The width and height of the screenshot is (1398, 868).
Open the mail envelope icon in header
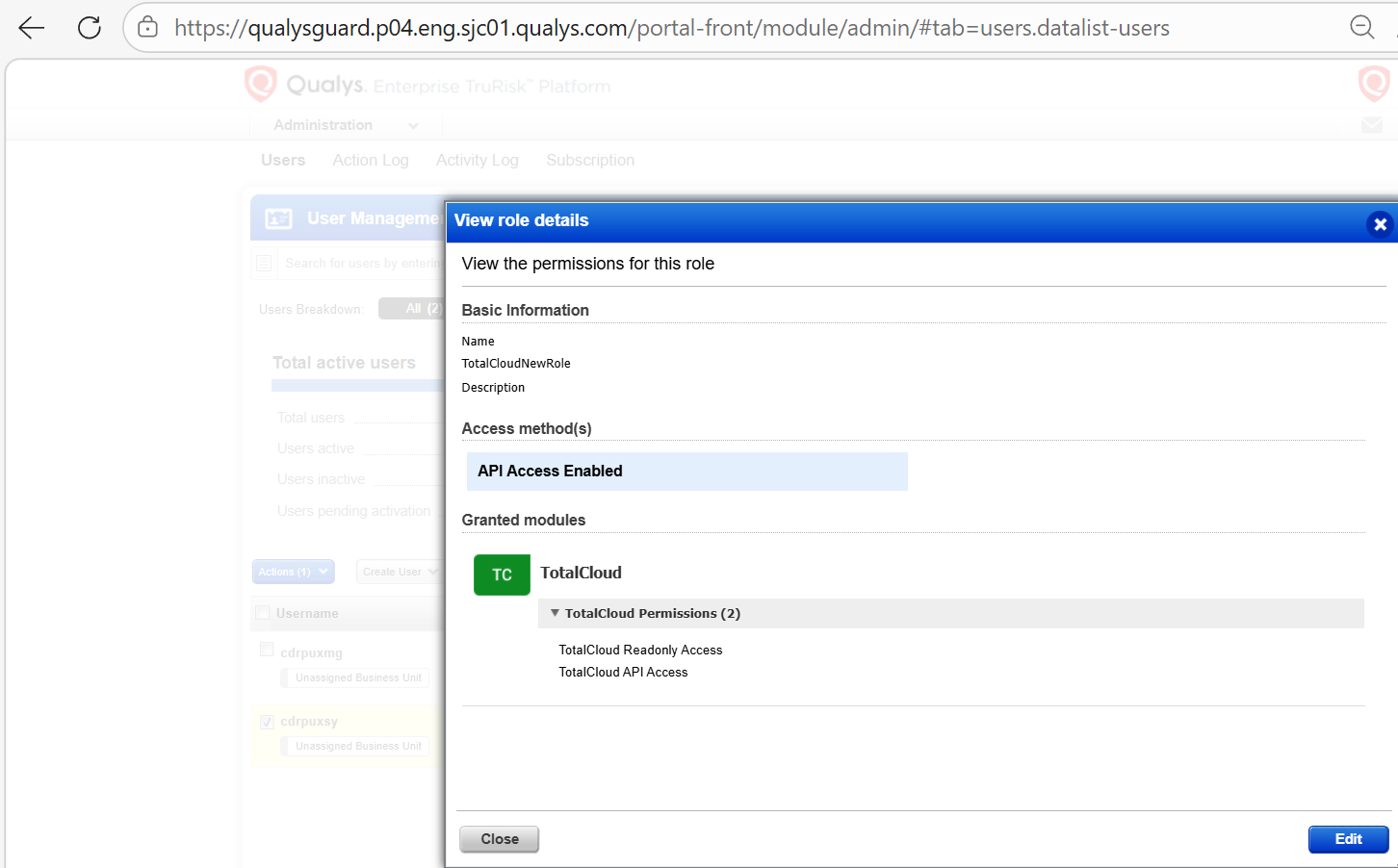[1372, 125]
